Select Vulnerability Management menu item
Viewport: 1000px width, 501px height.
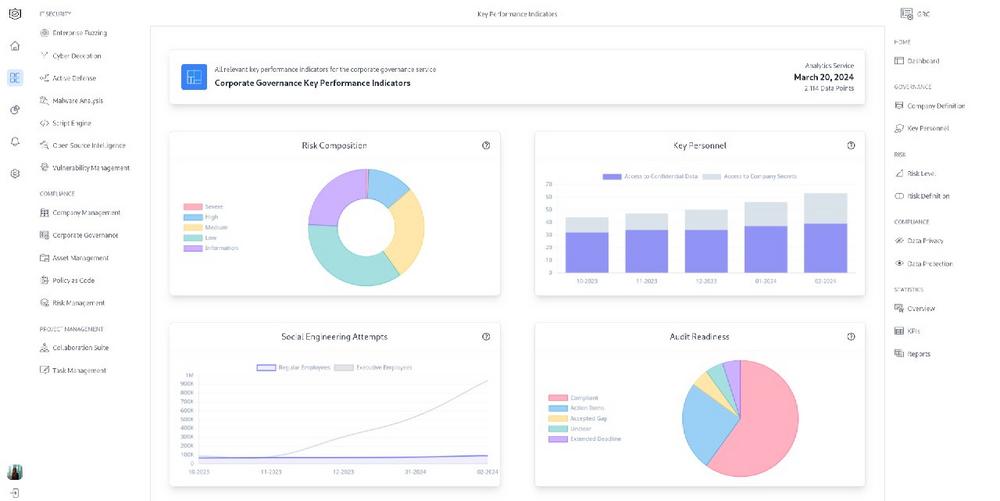(x=91, y=168)
